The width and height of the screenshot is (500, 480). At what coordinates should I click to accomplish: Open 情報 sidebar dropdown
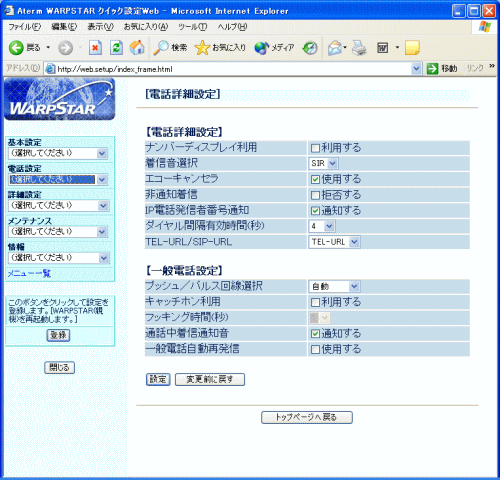pyautogui.click(x=58, y=258)
